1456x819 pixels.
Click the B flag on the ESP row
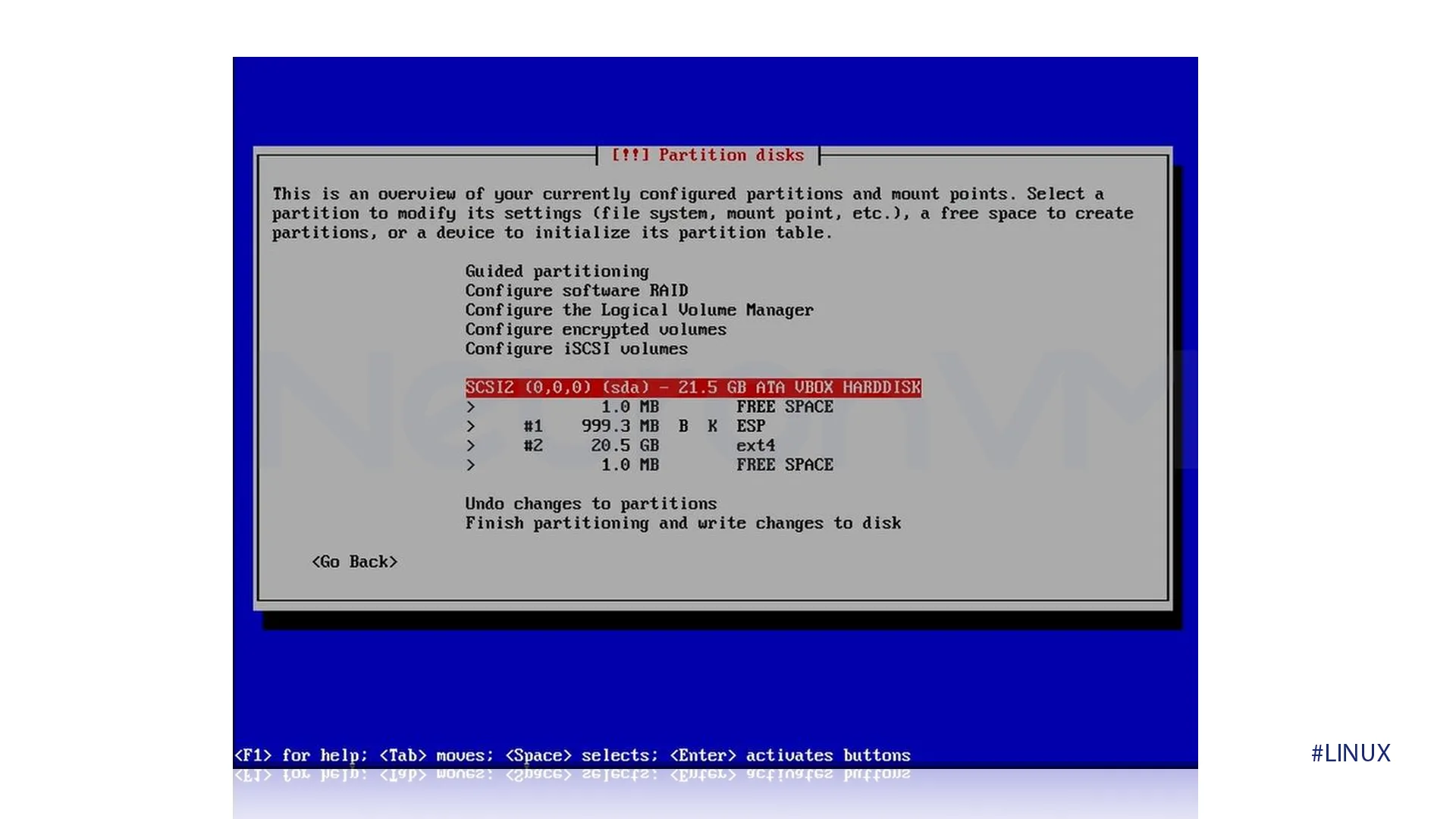(x=683, y=426)
